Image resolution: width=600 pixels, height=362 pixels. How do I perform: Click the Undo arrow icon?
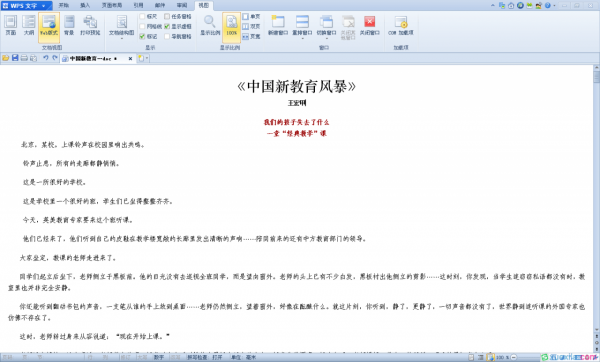pyautogui.click(x=46, y=58)
